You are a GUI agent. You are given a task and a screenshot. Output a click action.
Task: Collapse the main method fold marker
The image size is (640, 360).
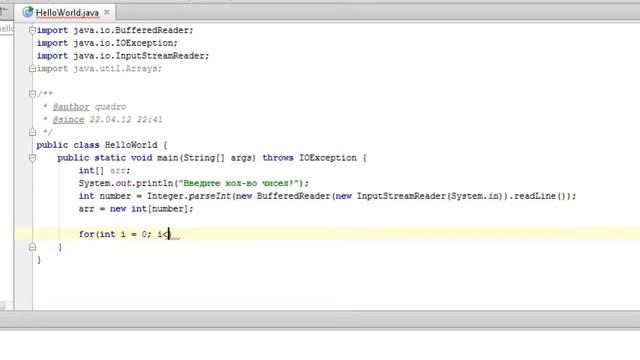(32, 158)
